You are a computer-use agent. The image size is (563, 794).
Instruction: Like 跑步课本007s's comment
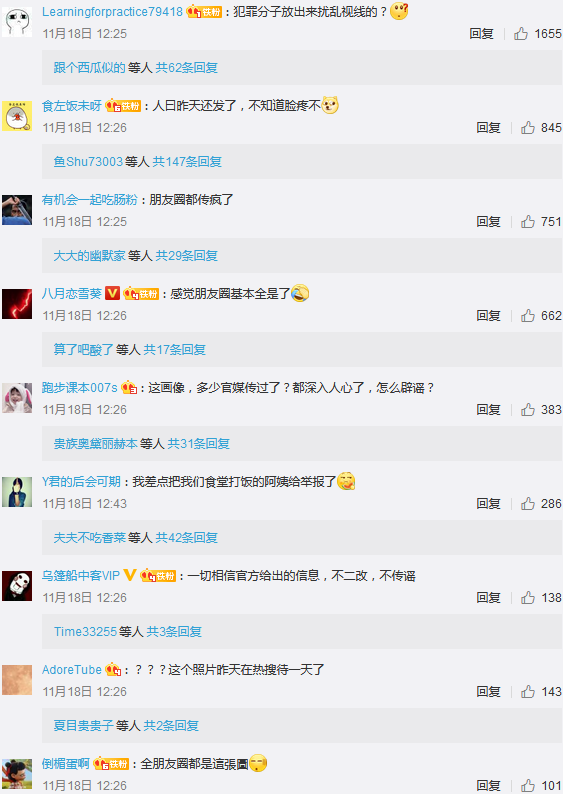(528, 410)
